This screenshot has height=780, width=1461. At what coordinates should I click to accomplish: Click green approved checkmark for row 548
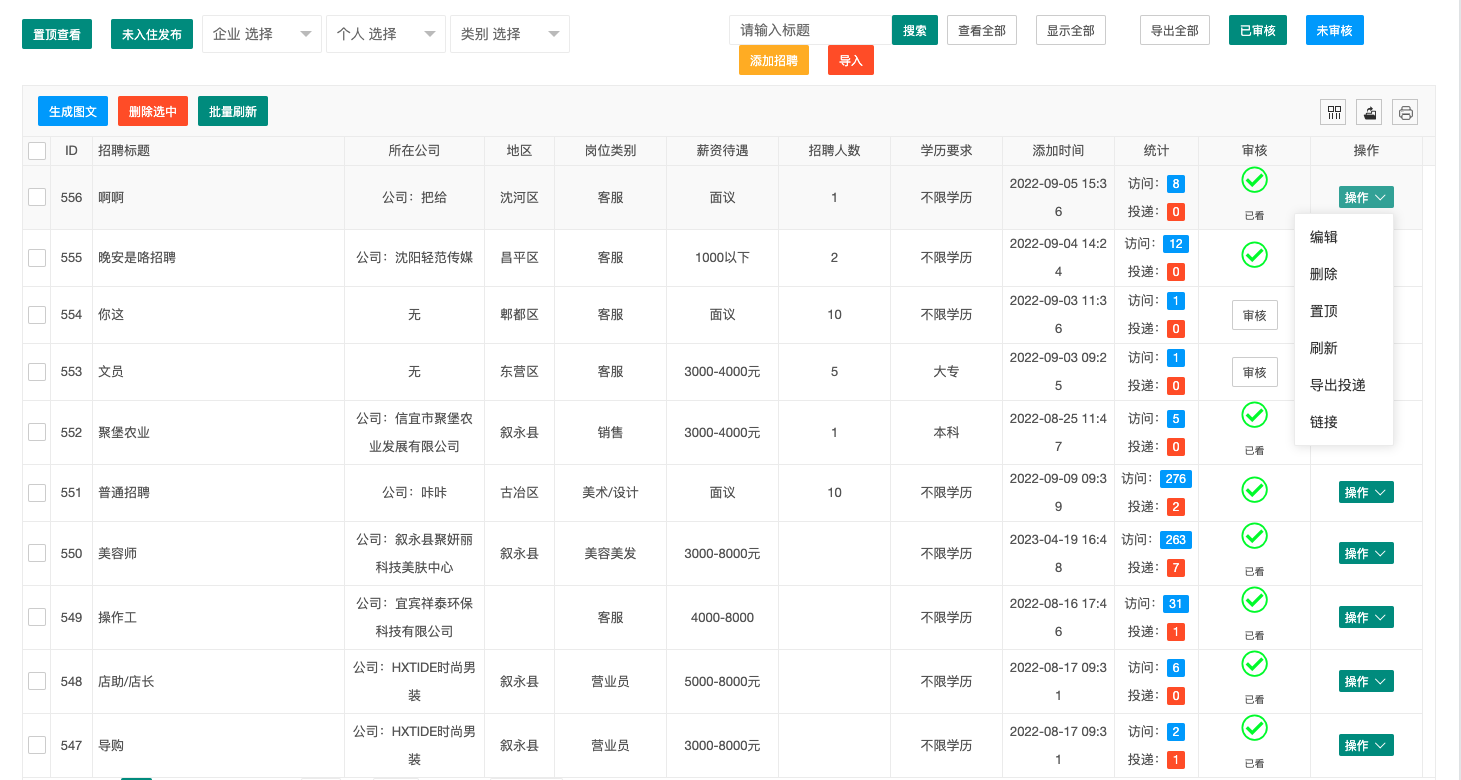[1254, 664]
